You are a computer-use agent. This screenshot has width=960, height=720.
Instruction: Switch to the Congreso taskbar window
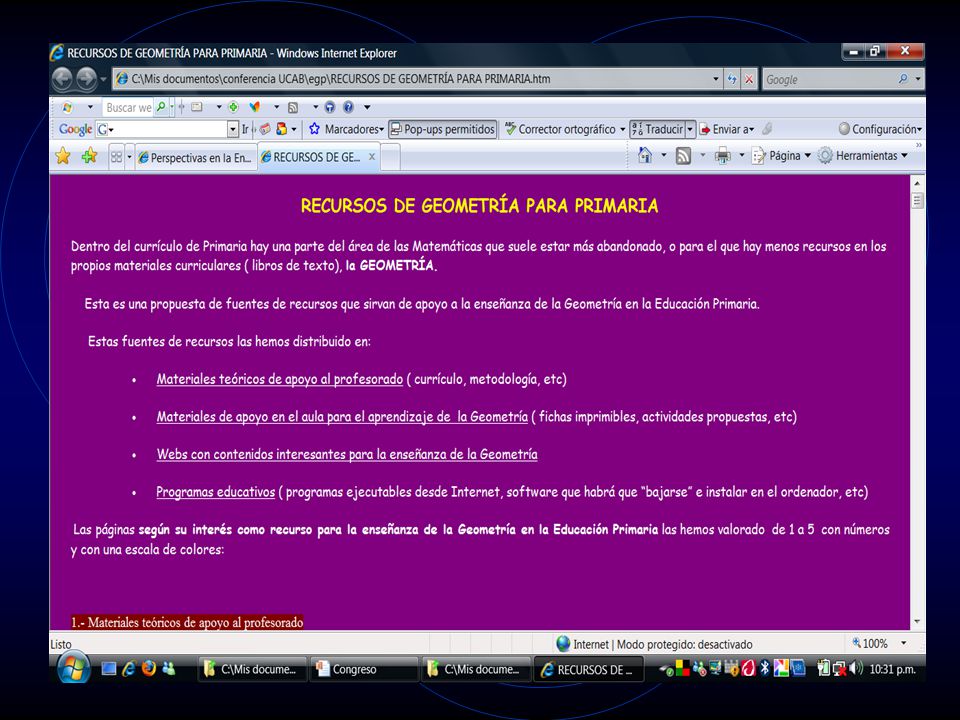[364, 669]
